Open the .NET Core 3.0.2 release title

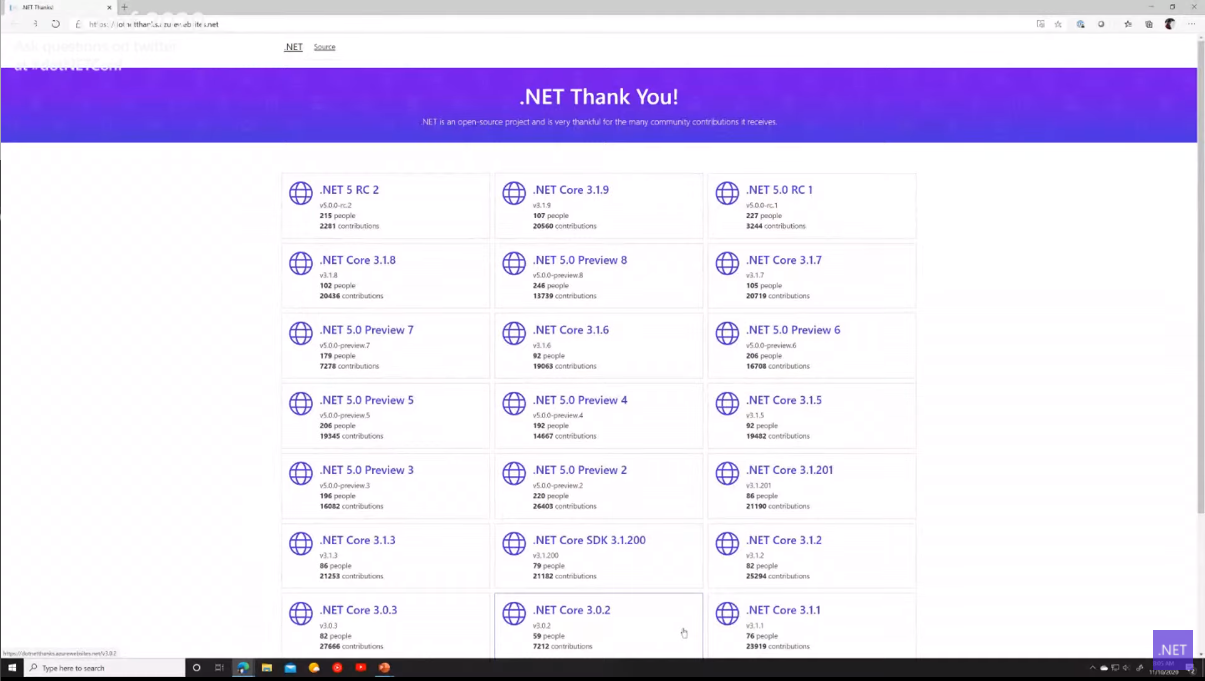(x=571, y=610)
